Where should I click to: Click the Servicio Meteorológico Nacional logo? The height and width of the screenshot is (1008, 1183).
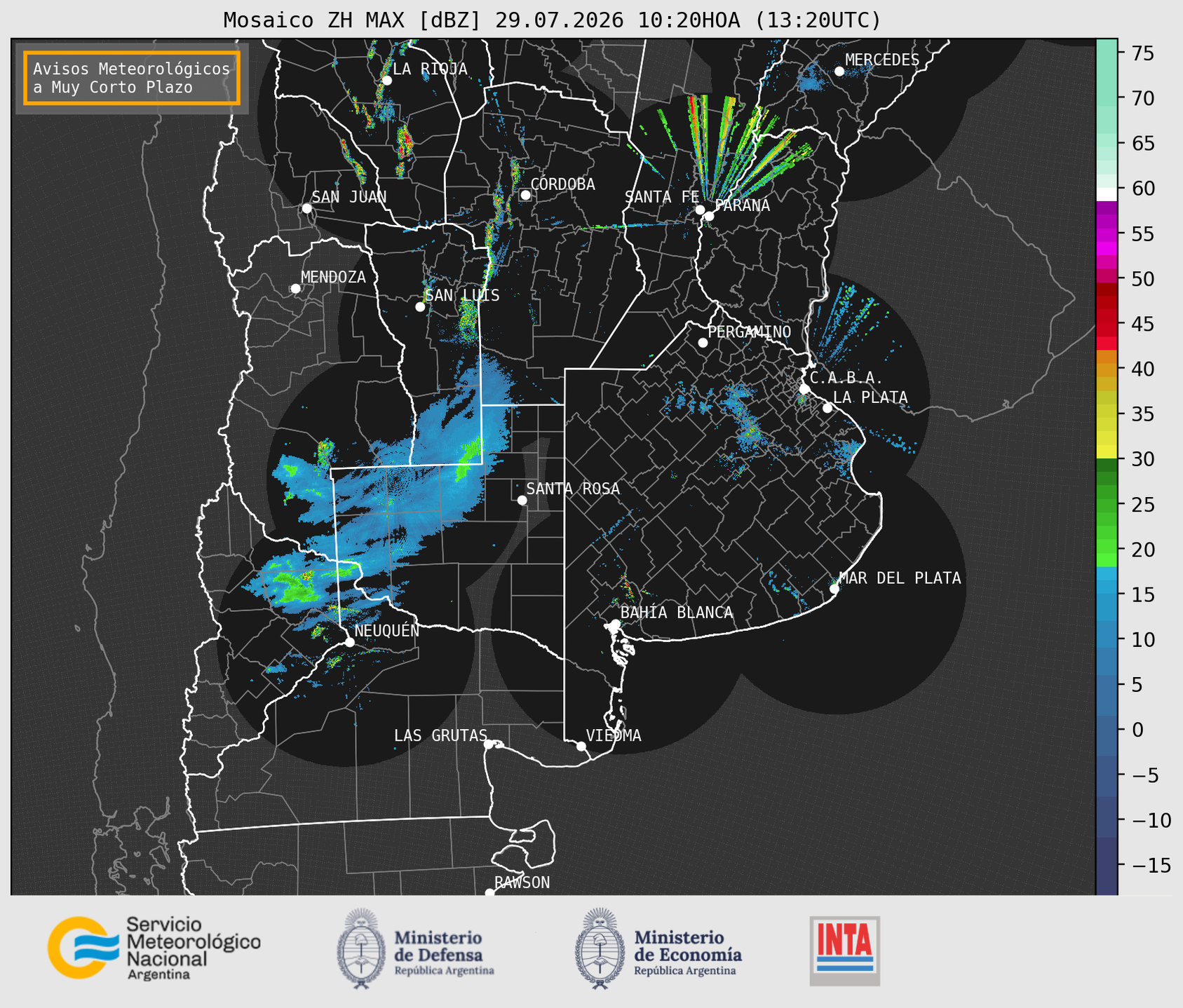[x=154, y=948]
